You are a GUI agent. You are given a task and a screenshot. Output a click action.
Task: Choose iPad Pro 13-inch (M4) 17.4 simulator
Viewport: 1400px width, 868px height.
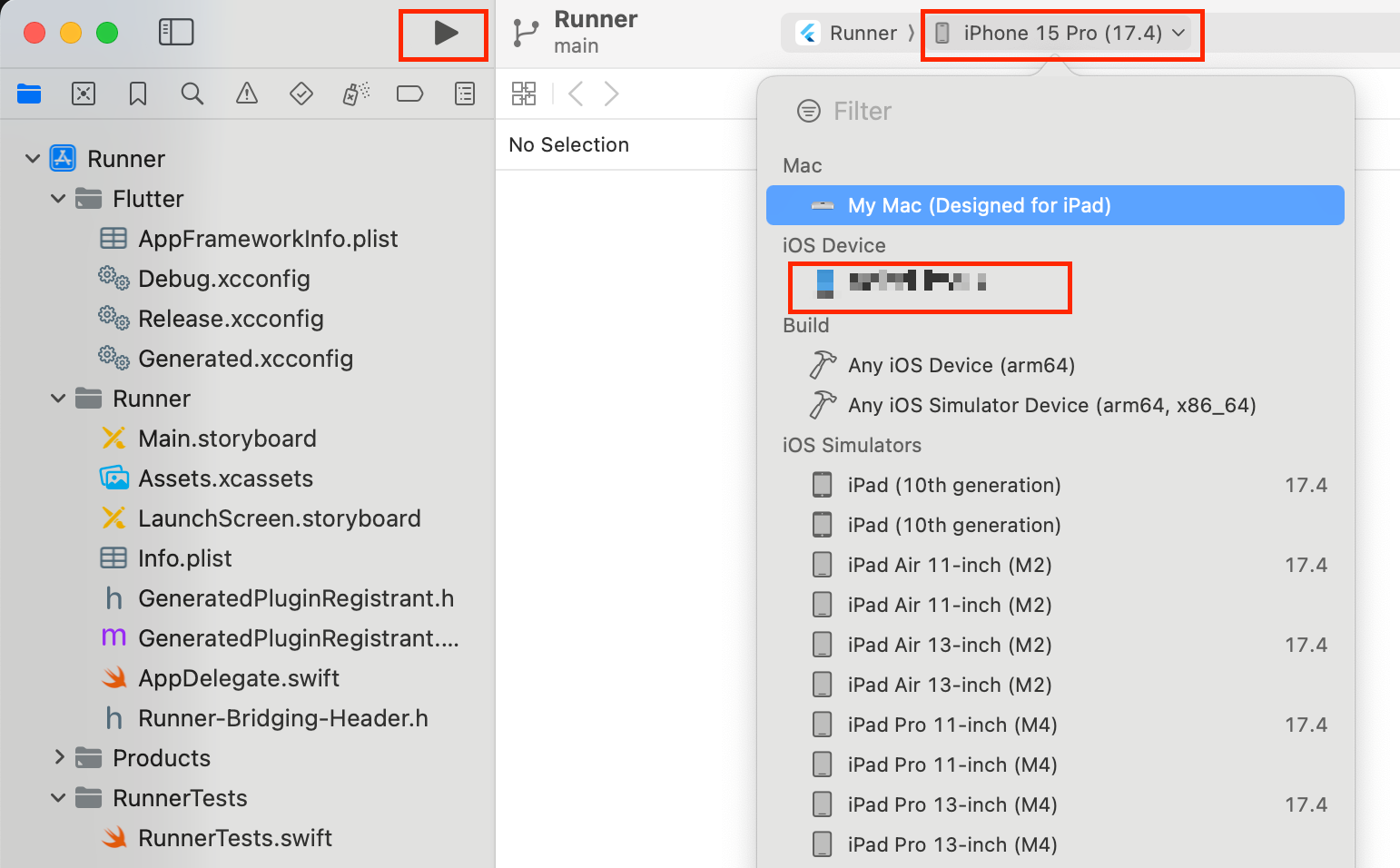[x=1055, y=804]
